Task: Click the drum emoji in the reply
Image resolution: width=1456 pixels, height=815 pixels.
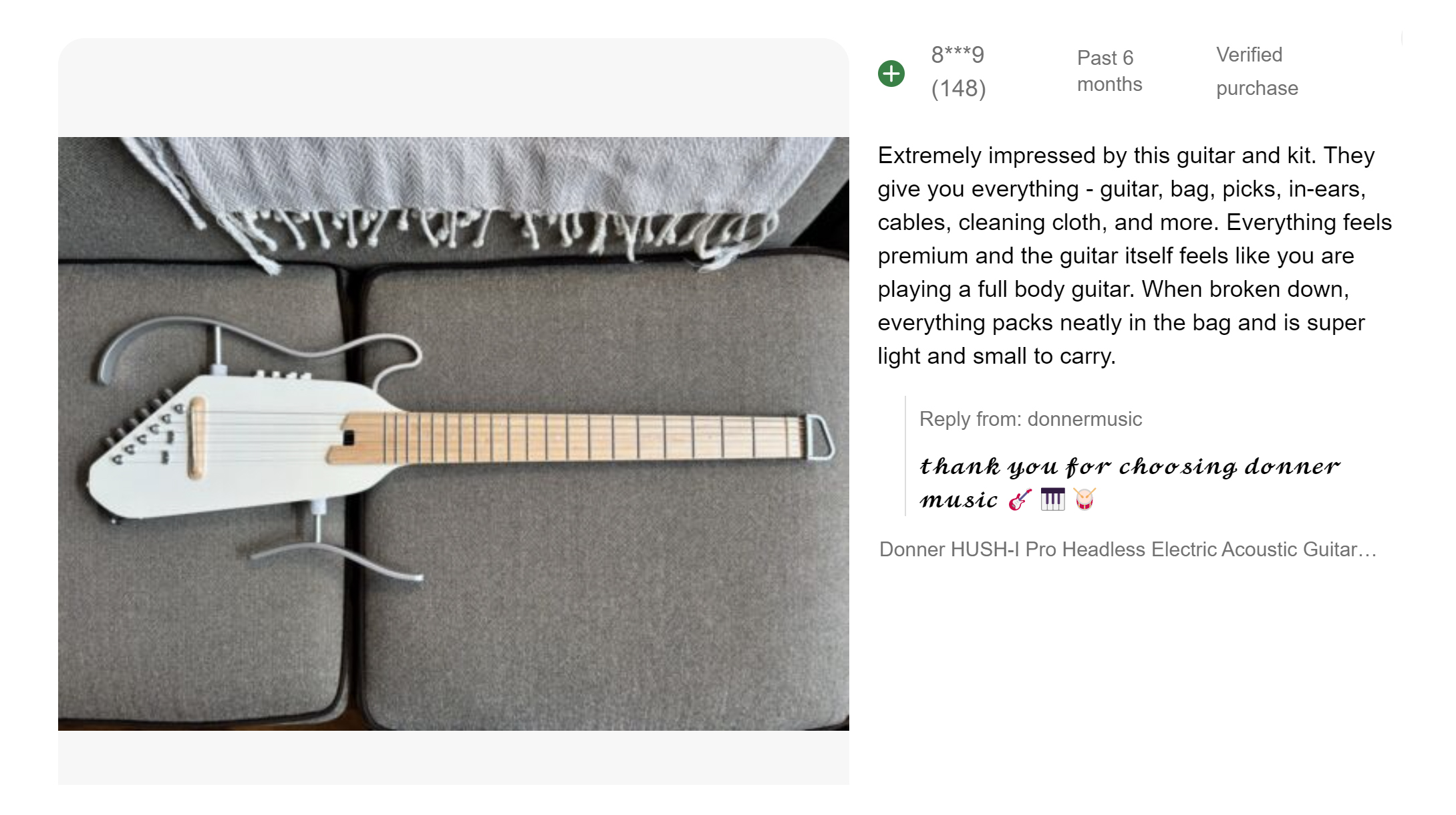Action: pos(1084,499)
